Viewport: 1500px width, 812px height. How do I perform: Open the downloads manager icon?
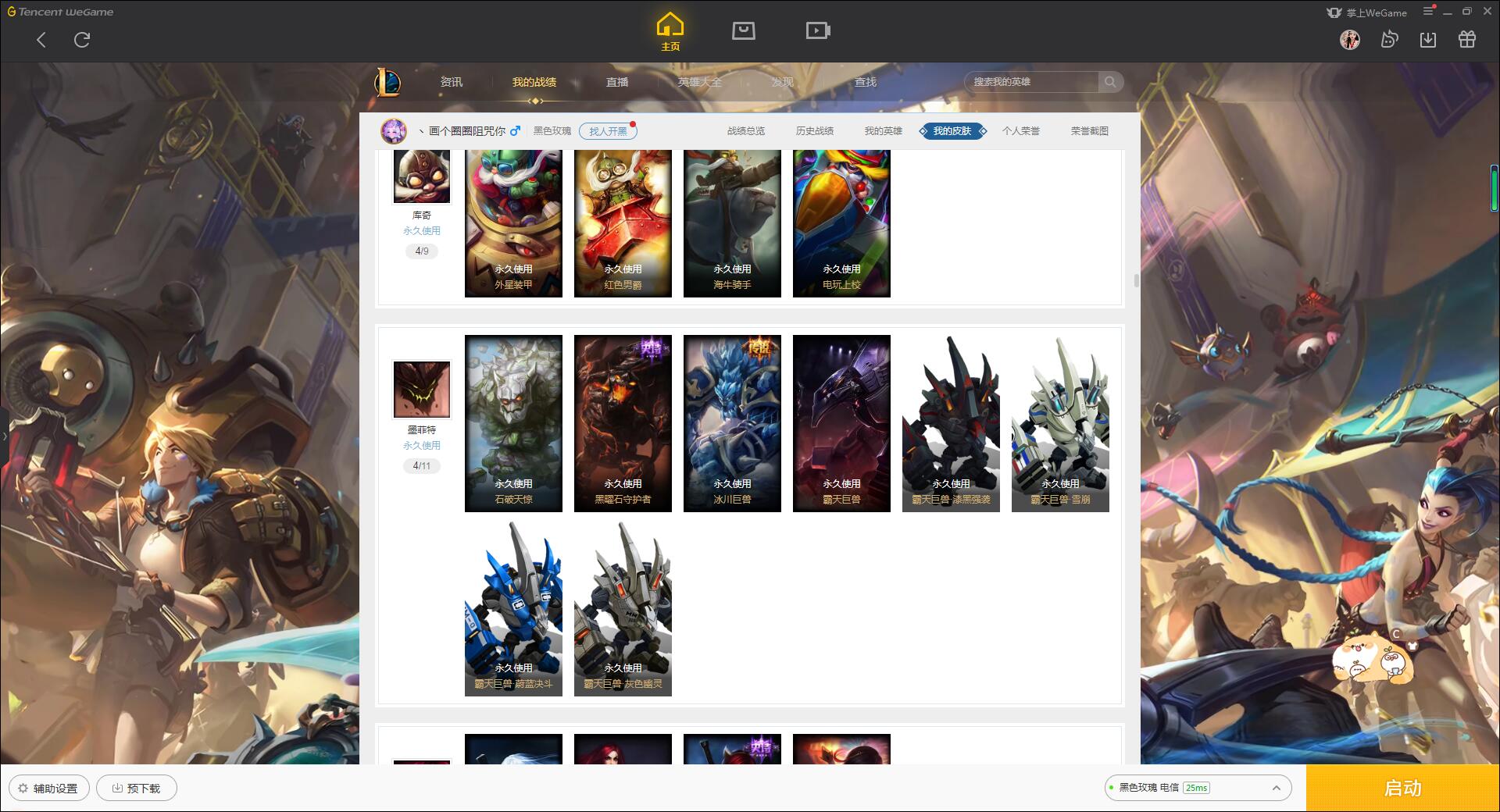pyautogui.click(x=1428, y=39)
